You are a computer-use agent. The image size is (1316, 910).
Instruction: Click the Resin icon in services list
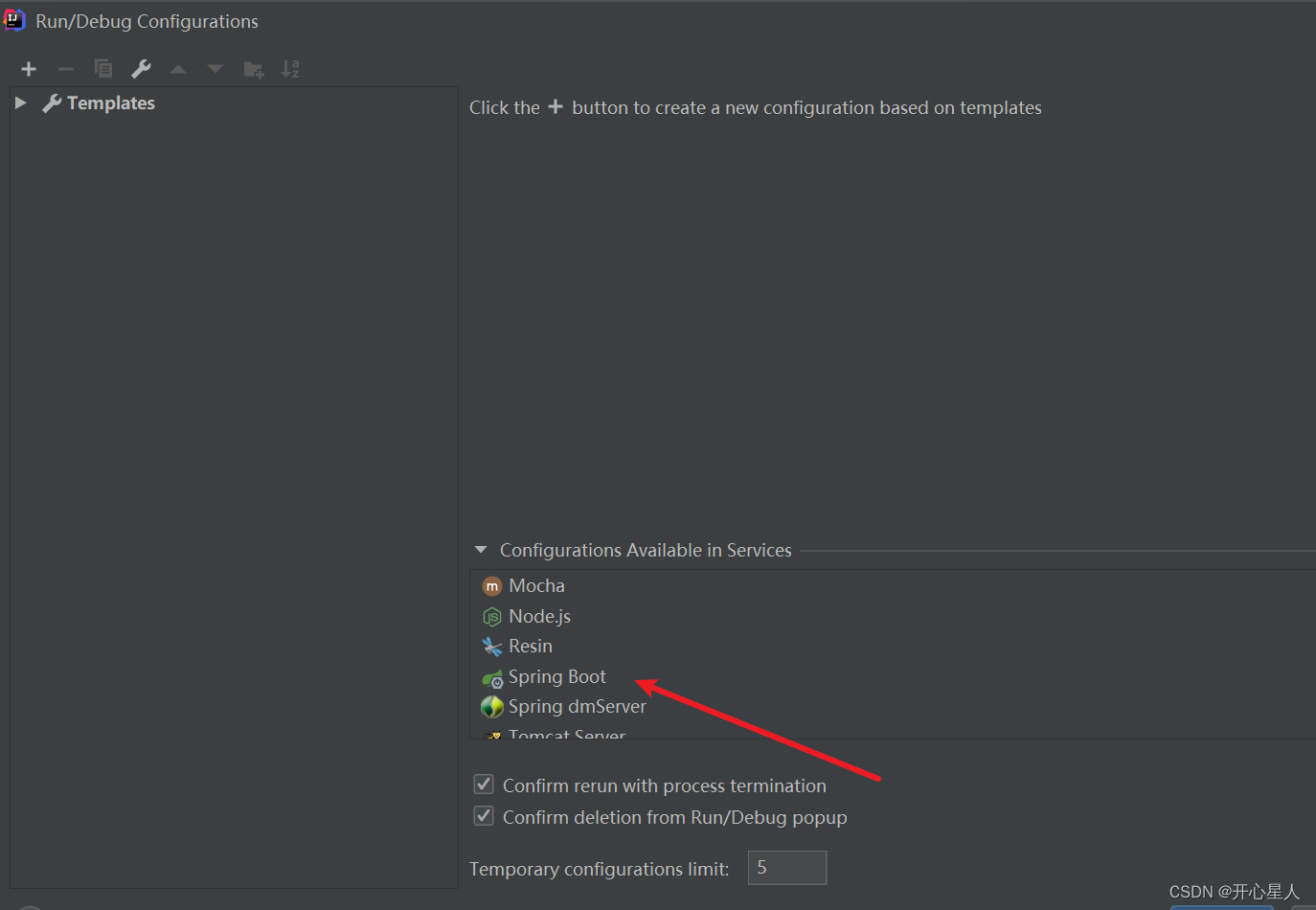click(492, 647)
